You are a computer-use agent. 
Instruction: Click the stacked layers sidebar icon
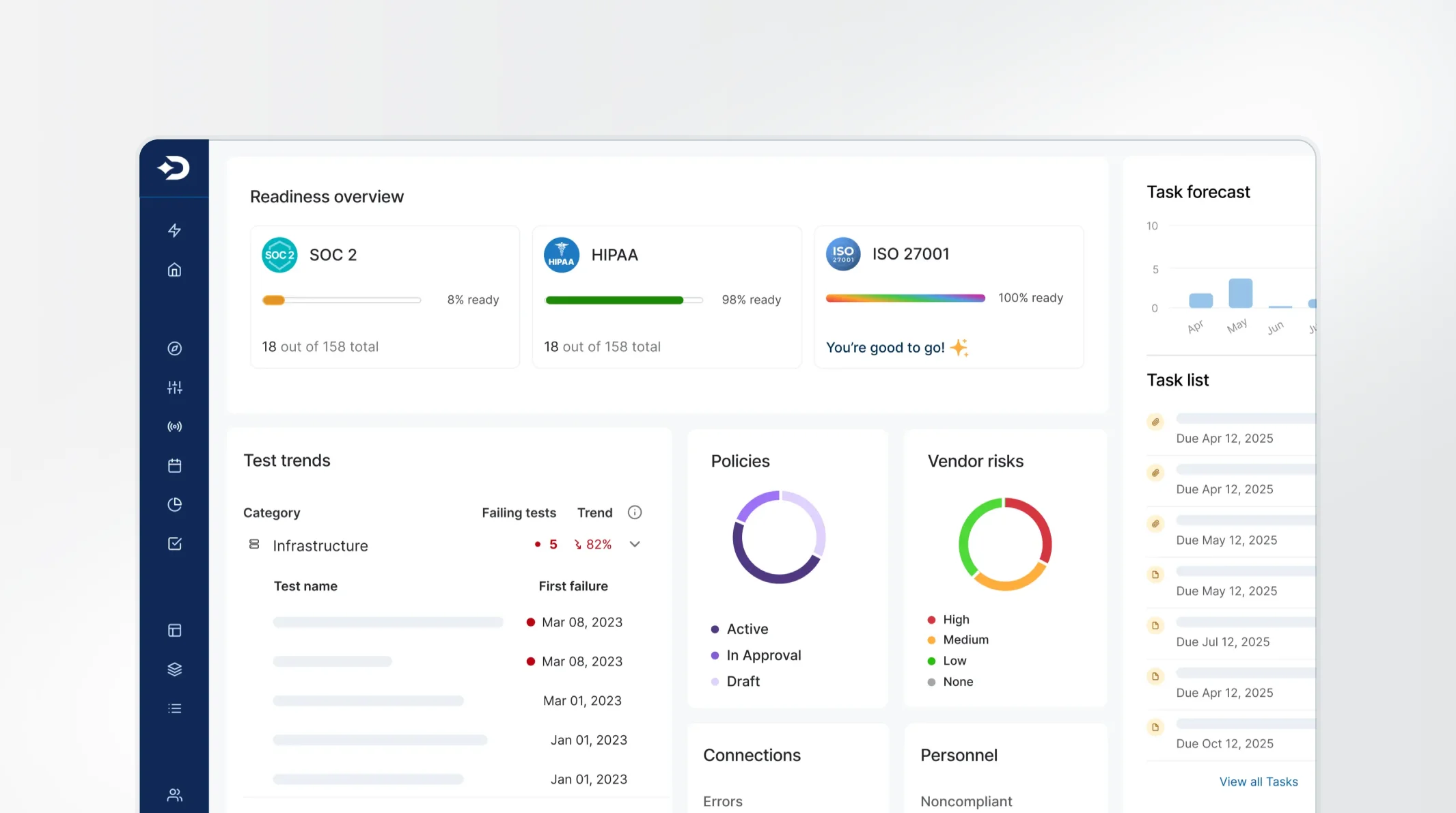pos(174,670)
